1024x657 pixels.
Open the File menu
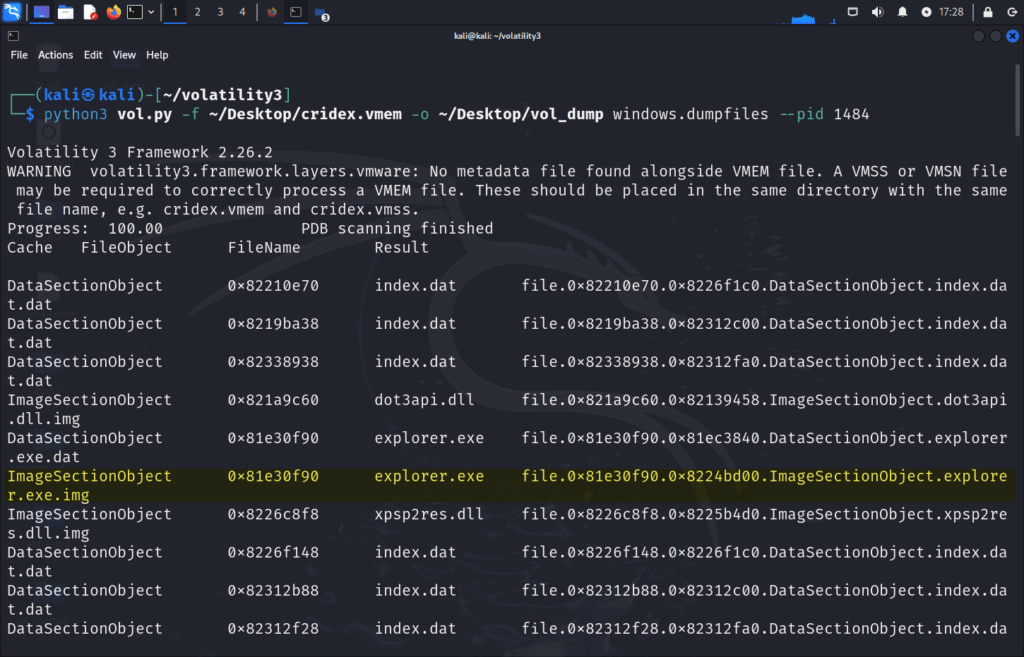pos(19,55)
